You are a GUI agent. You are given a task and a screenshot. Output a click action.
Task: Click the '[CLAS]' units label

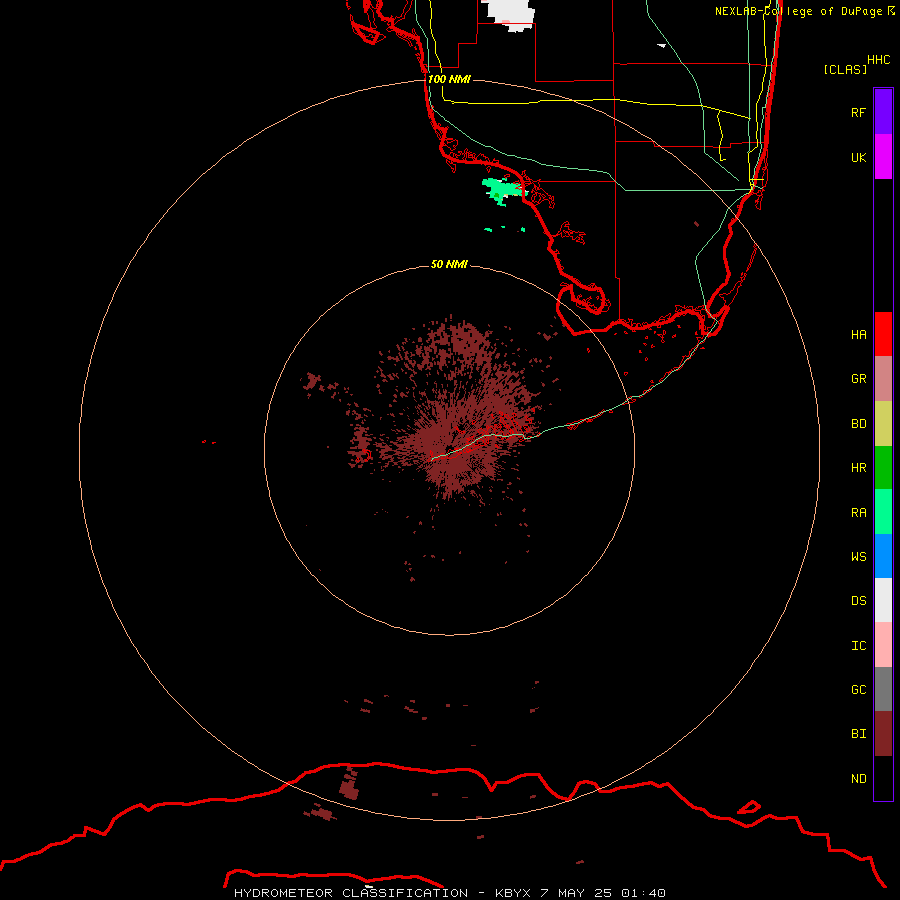pos(845,69)
